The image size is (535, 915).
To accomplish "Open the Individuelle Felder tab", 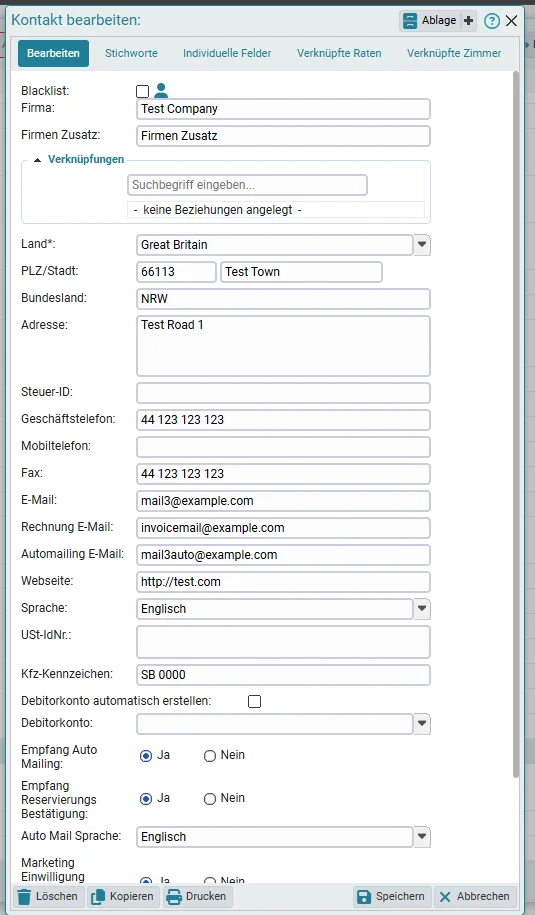I will click(227, 53).
